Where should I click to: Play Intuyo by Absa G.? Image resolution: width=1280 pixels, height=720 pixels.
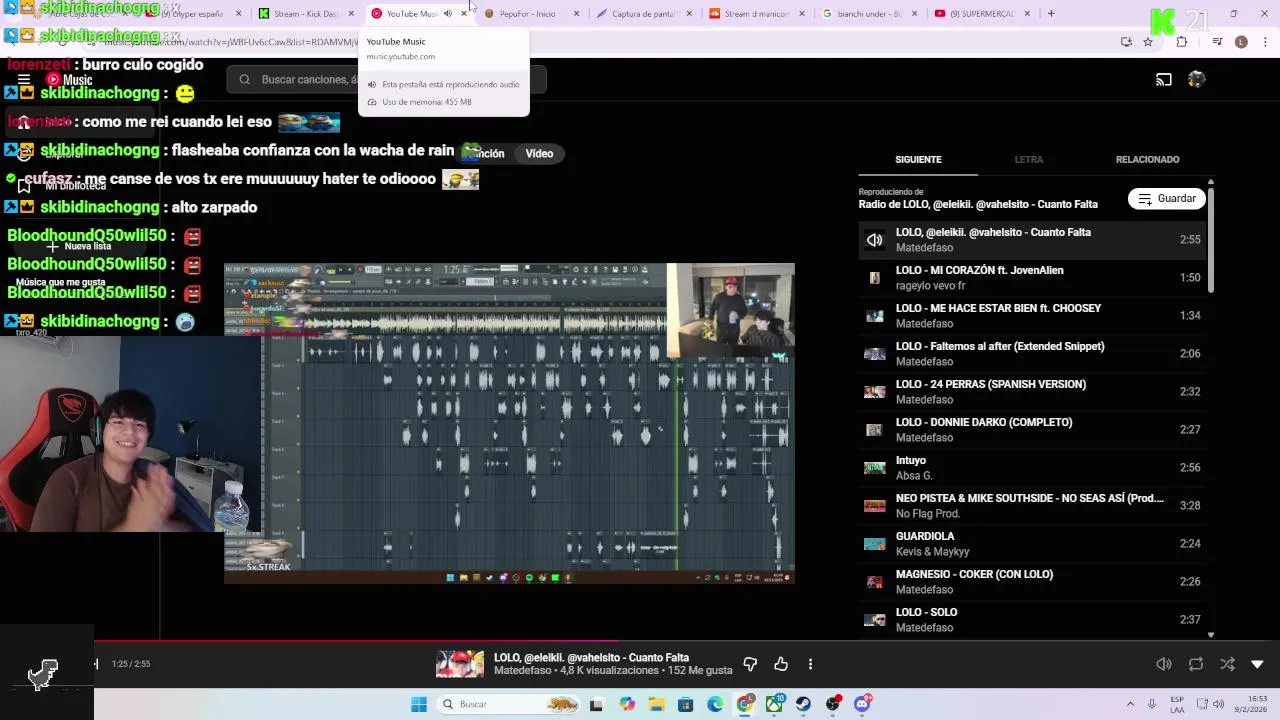pos(1032,467)
